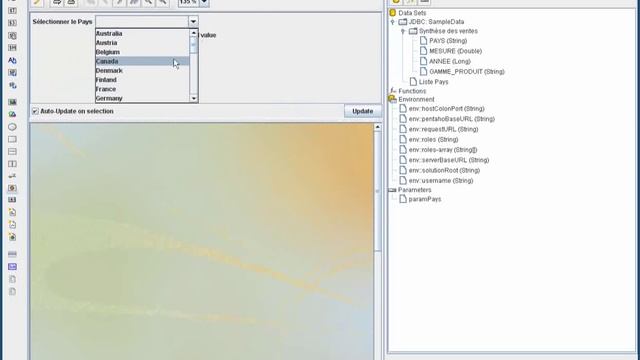Select the PAYS (String) field

click(448, 41)
